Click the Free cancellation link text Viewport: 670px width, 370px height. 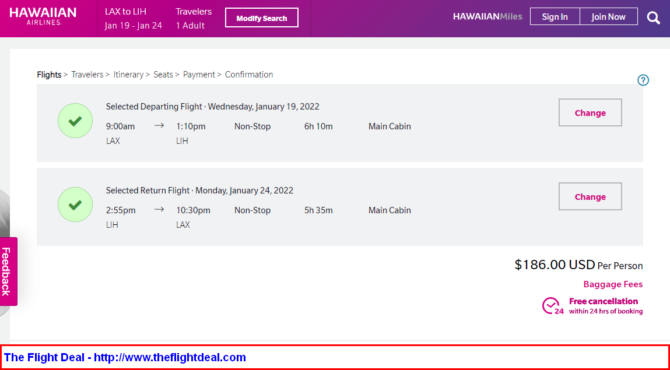tap(603, 302)
